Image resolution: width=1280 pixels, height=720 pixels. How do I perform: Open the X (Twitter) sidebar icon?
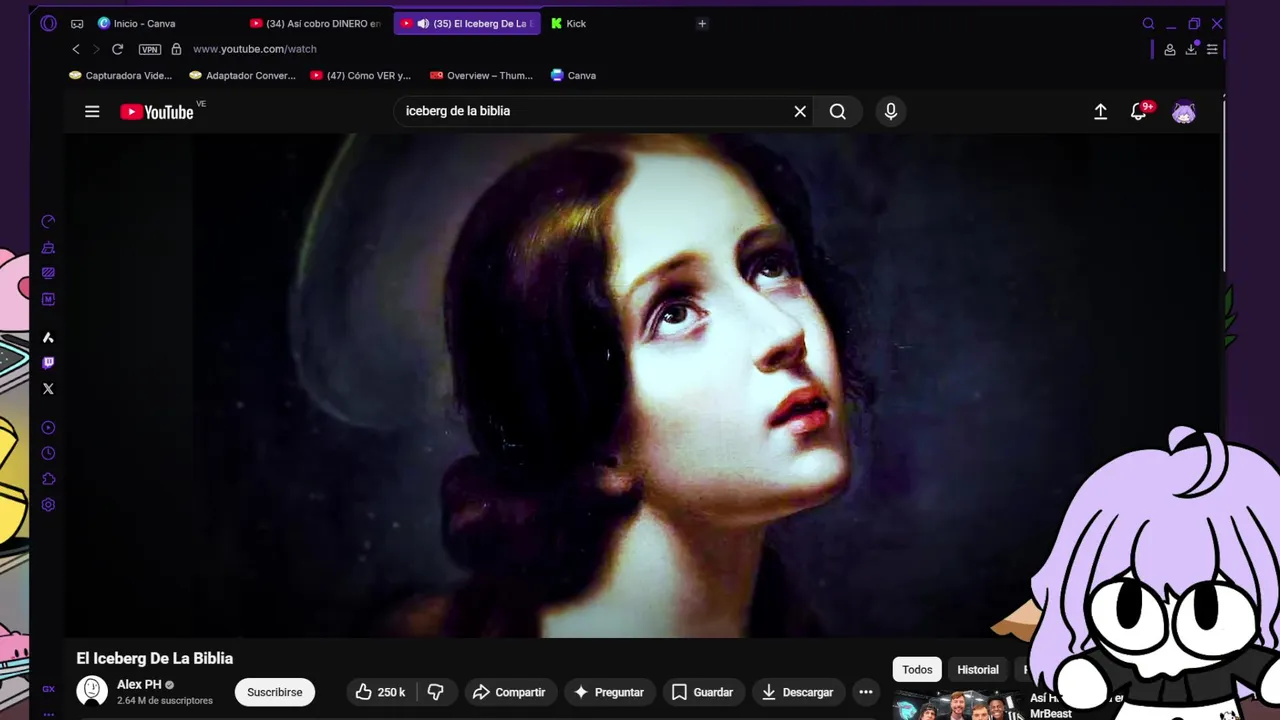[48, 389]
